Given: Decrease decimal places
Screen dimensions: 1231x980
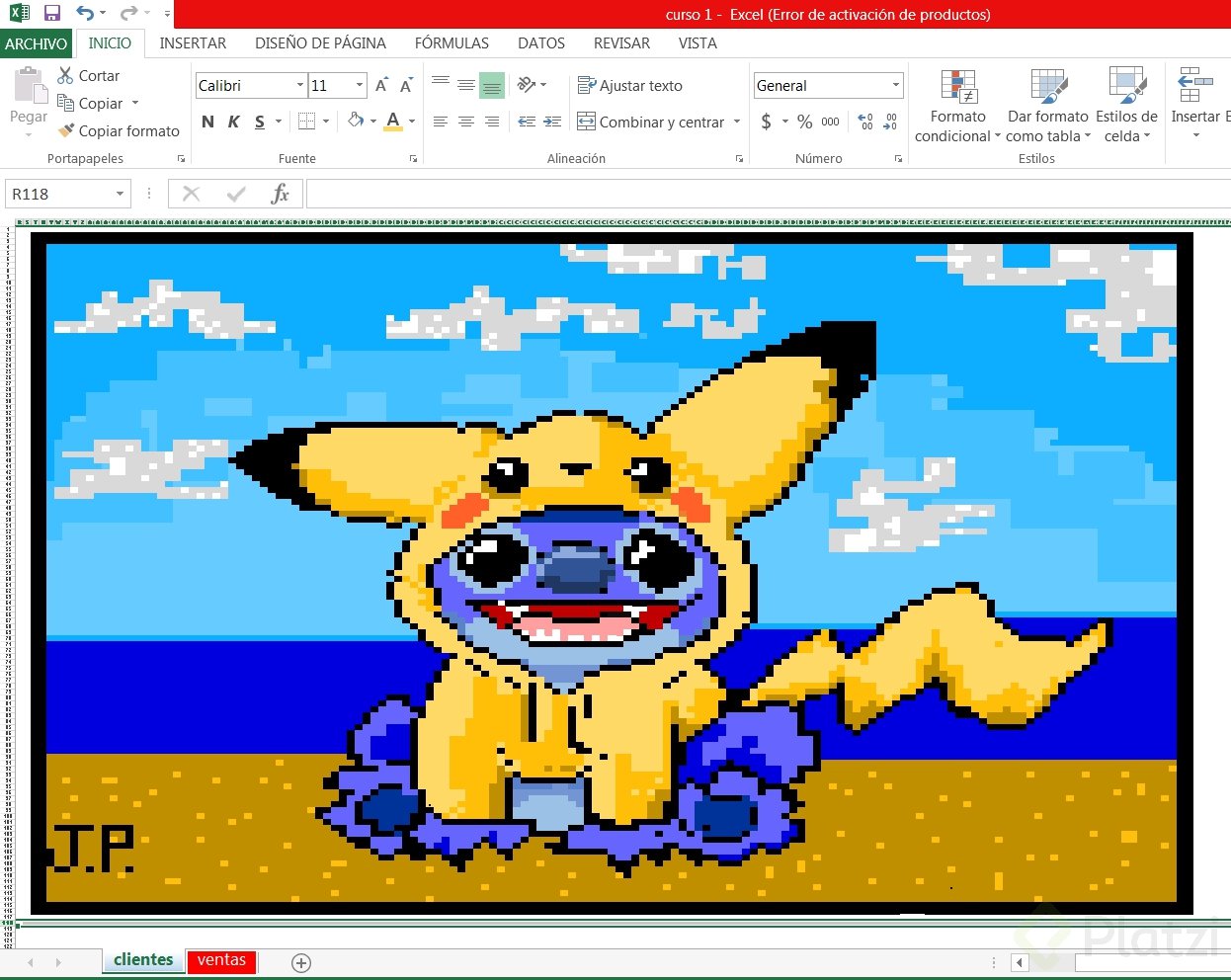Looking at the screenshot, I should coord(890,122).
